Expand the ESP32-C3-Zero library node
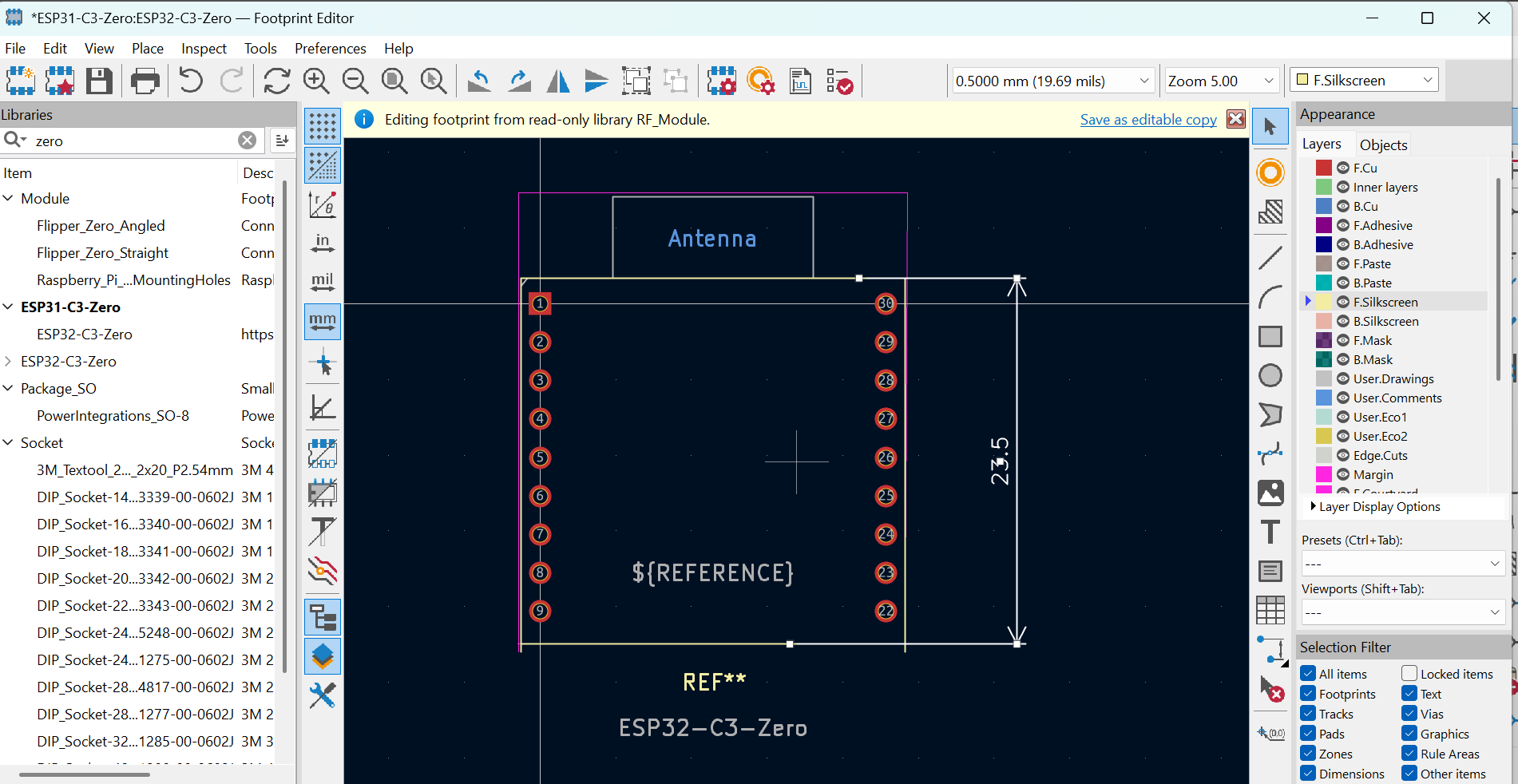This screenshot has height=784, width=1518. tap(8, 361)
